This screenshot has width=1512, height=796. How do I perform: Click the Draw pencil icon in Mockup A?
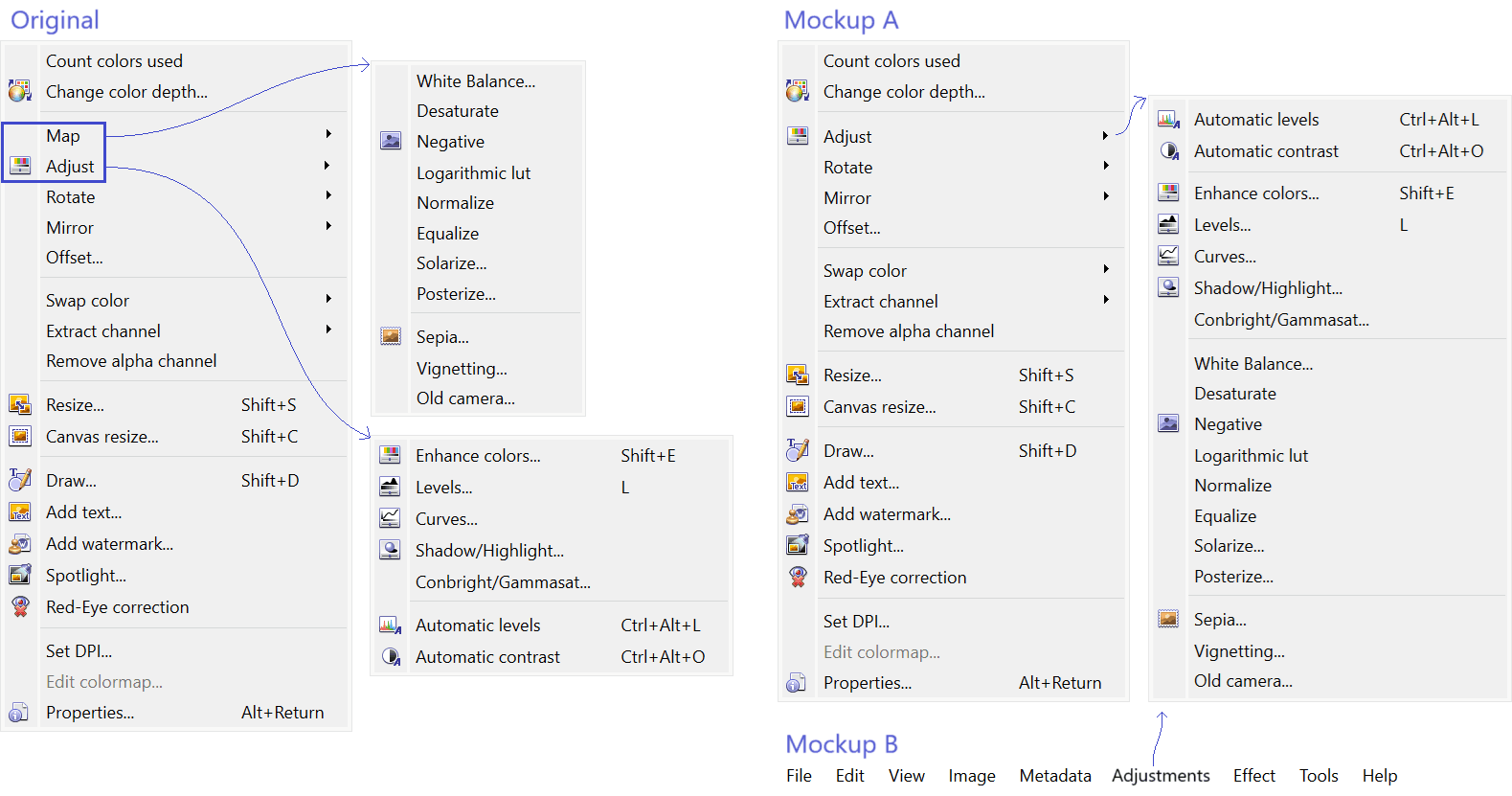tap(797, 450)
